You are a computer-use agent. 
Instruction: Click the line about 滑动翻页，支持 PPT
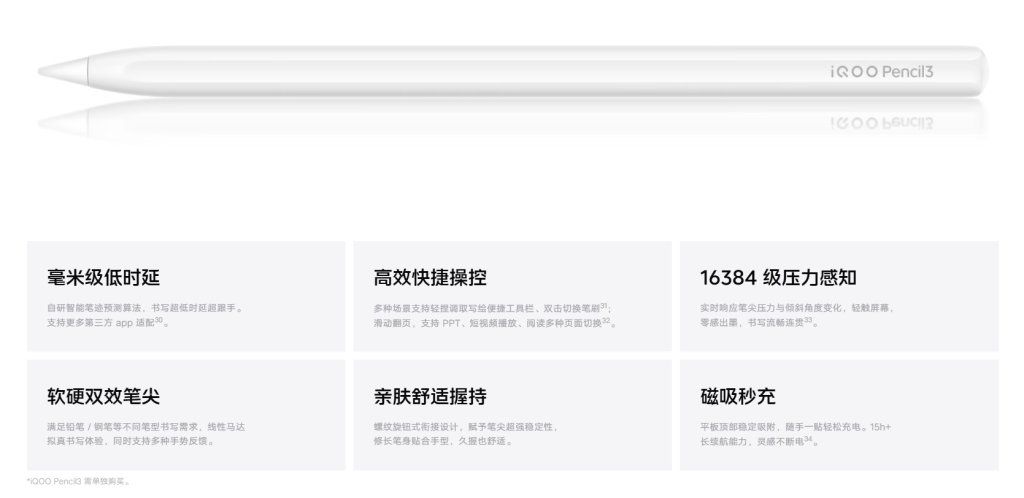click(495, 322)
